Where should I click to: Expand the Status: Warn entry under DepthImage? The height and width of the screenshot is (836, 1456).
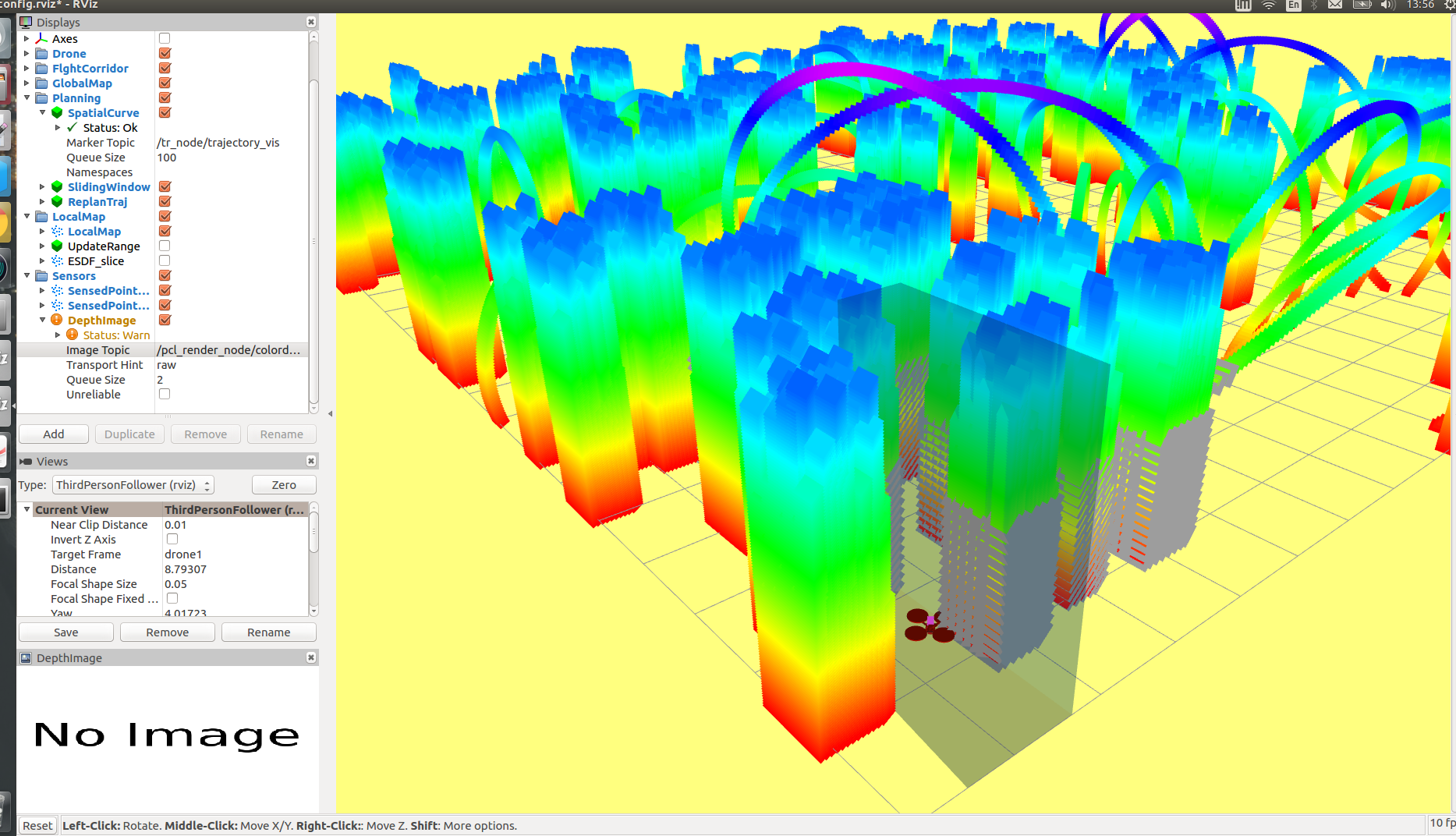[x=58, y=335]
